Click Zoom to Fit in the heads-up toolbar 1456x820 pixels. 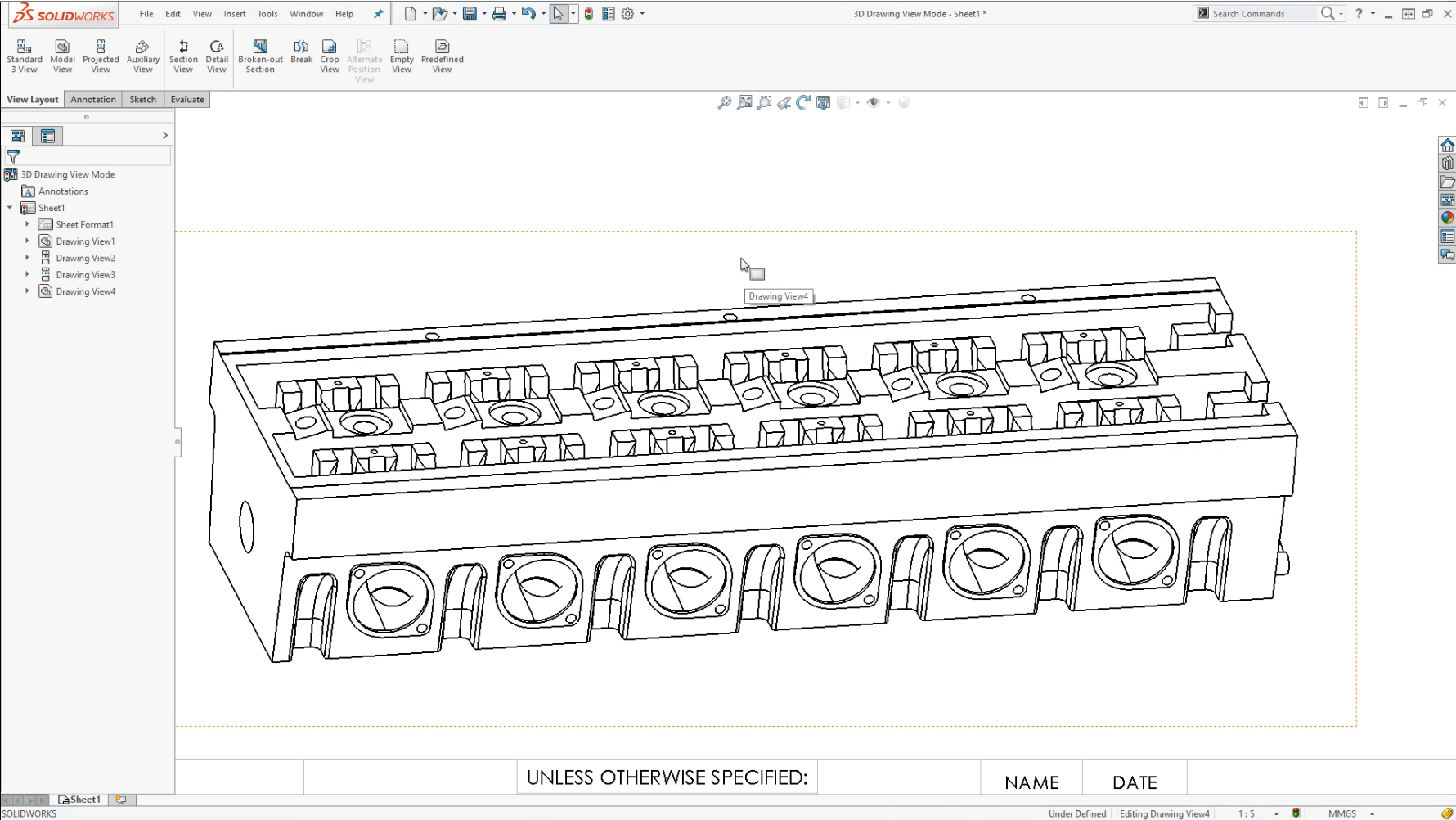[x=744, y=102]
